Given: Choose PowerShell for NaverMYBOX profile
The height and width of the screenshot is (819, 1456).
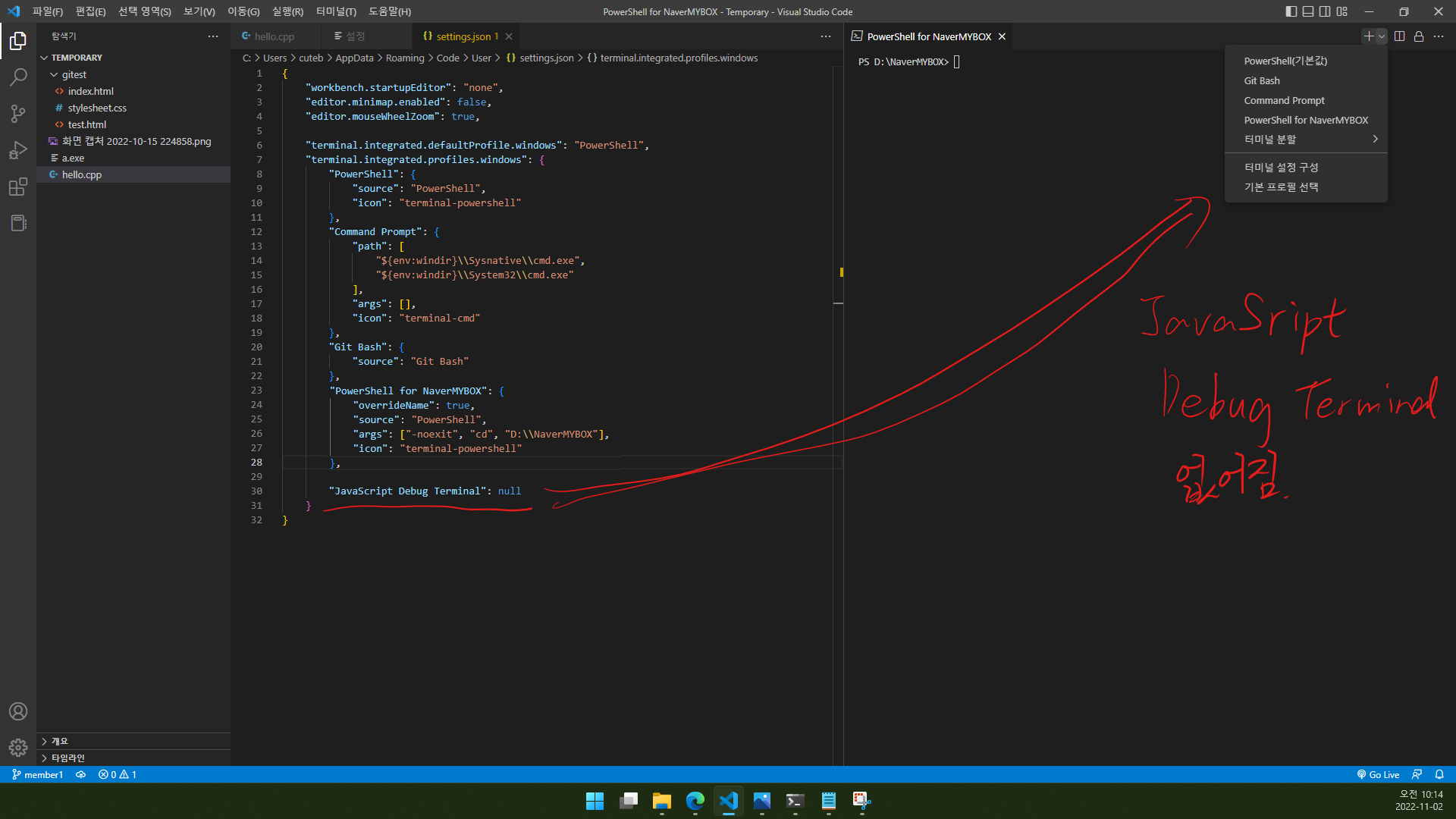Looking at the screenshot, I should [1306, 120].
